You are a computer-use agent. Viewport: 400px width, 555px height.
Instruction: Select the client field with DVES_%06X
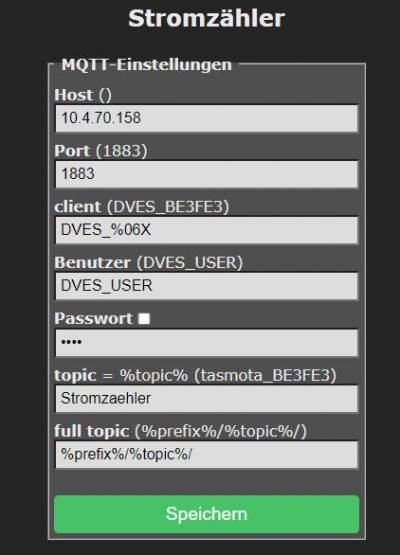[x=207, y=230]
